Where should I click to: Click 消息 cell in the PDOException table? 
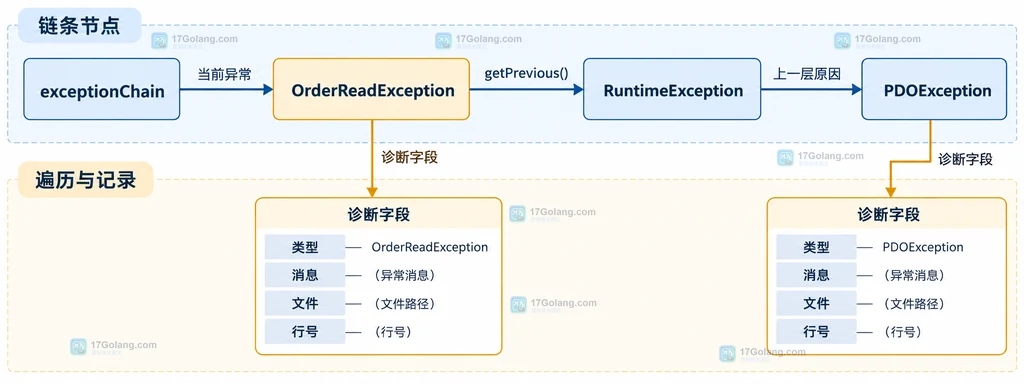point(816,276)
